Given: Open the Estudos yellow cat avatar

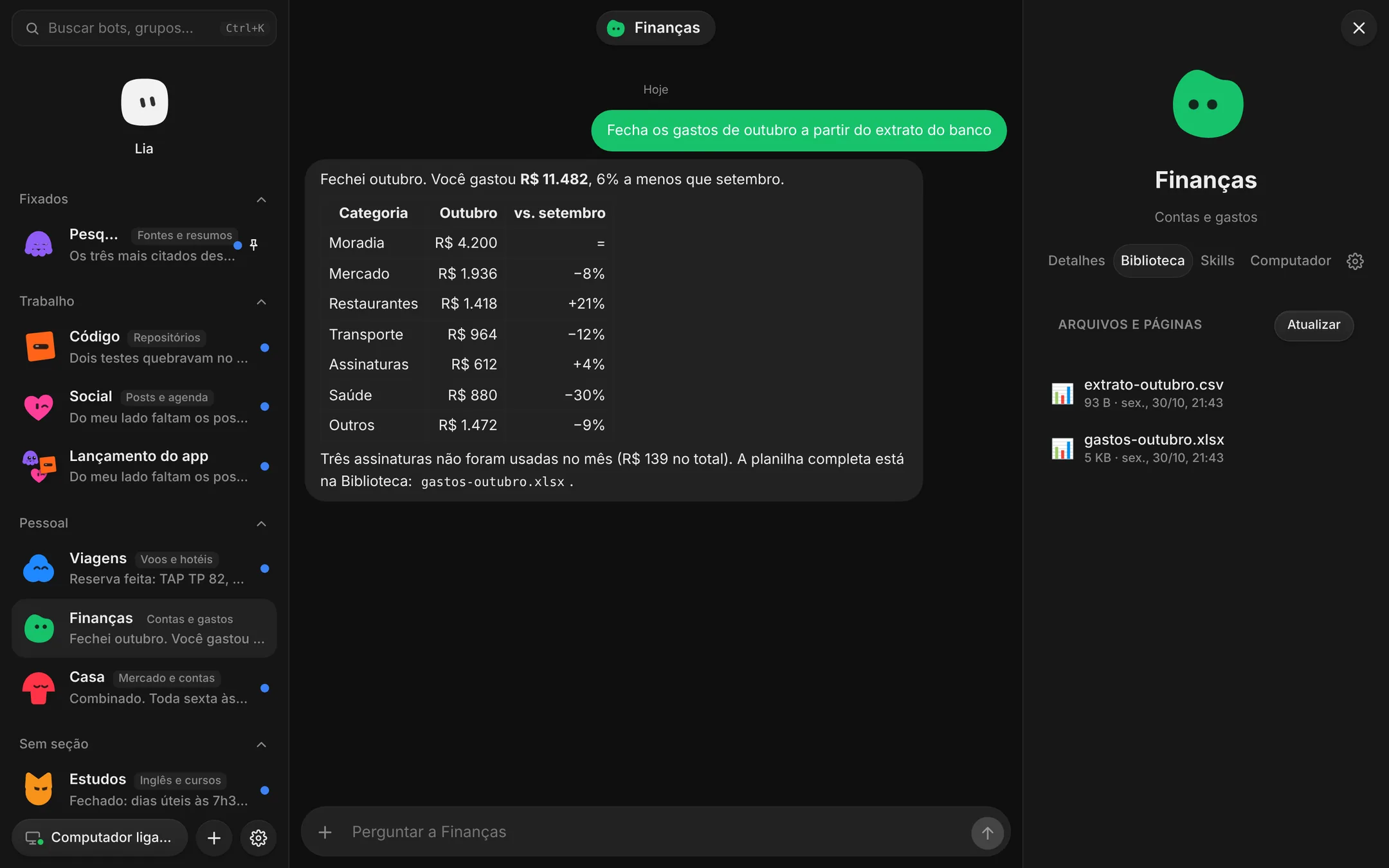Looking at the screenshot, I should click(39, 790).
